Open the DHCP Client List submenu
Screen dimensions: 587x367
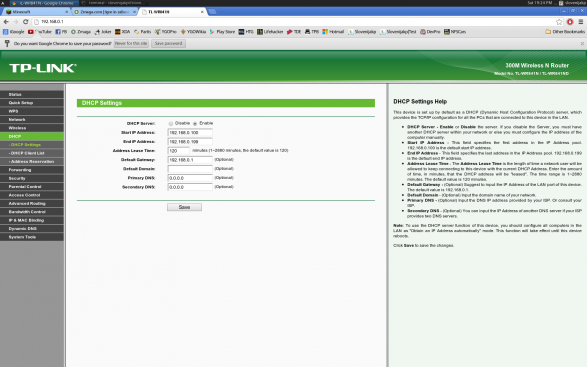[x=32, y=153]
